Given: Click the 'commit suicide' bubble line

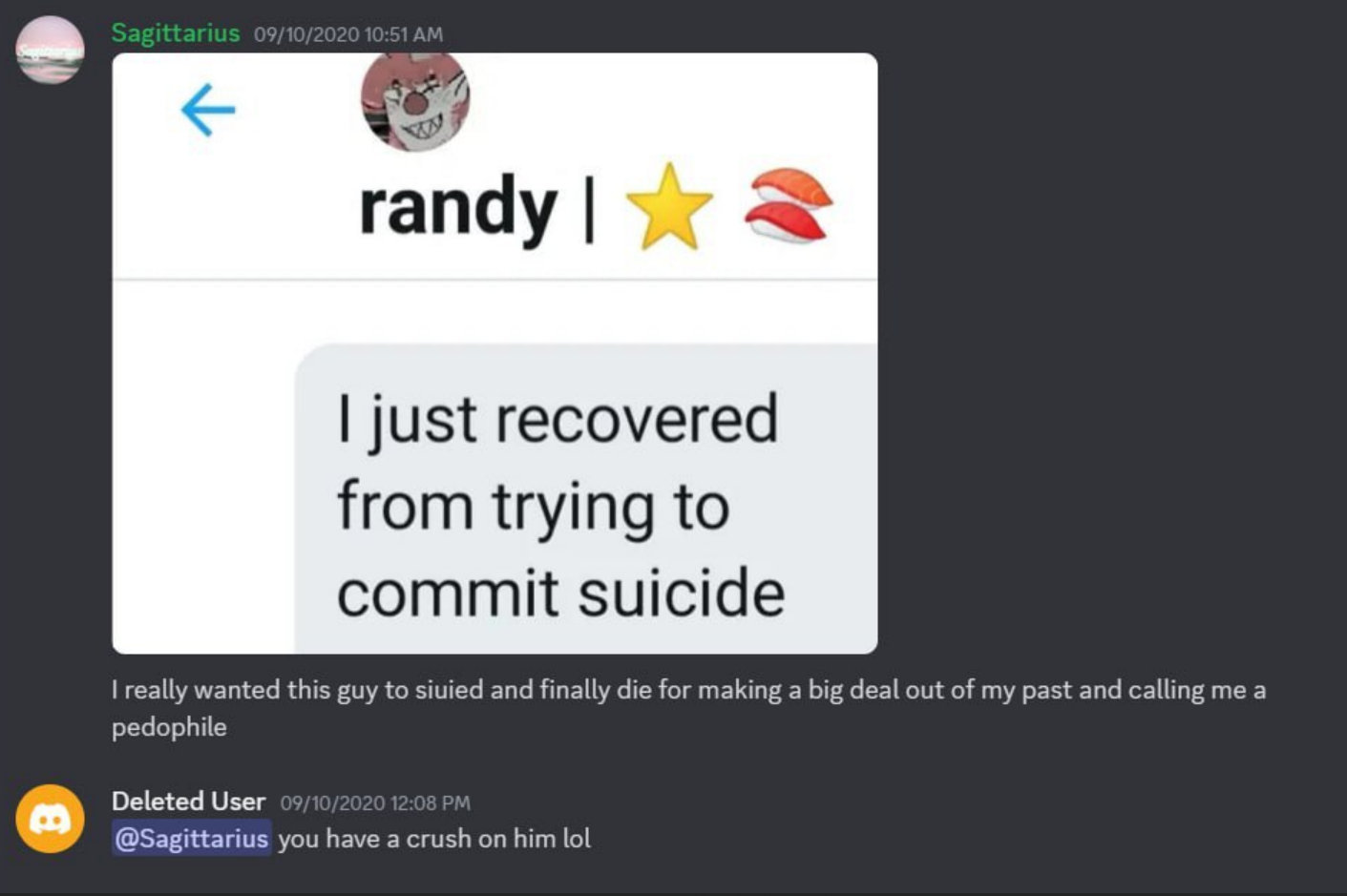Looking at the screenshot, I should click(x=561, y=593).
